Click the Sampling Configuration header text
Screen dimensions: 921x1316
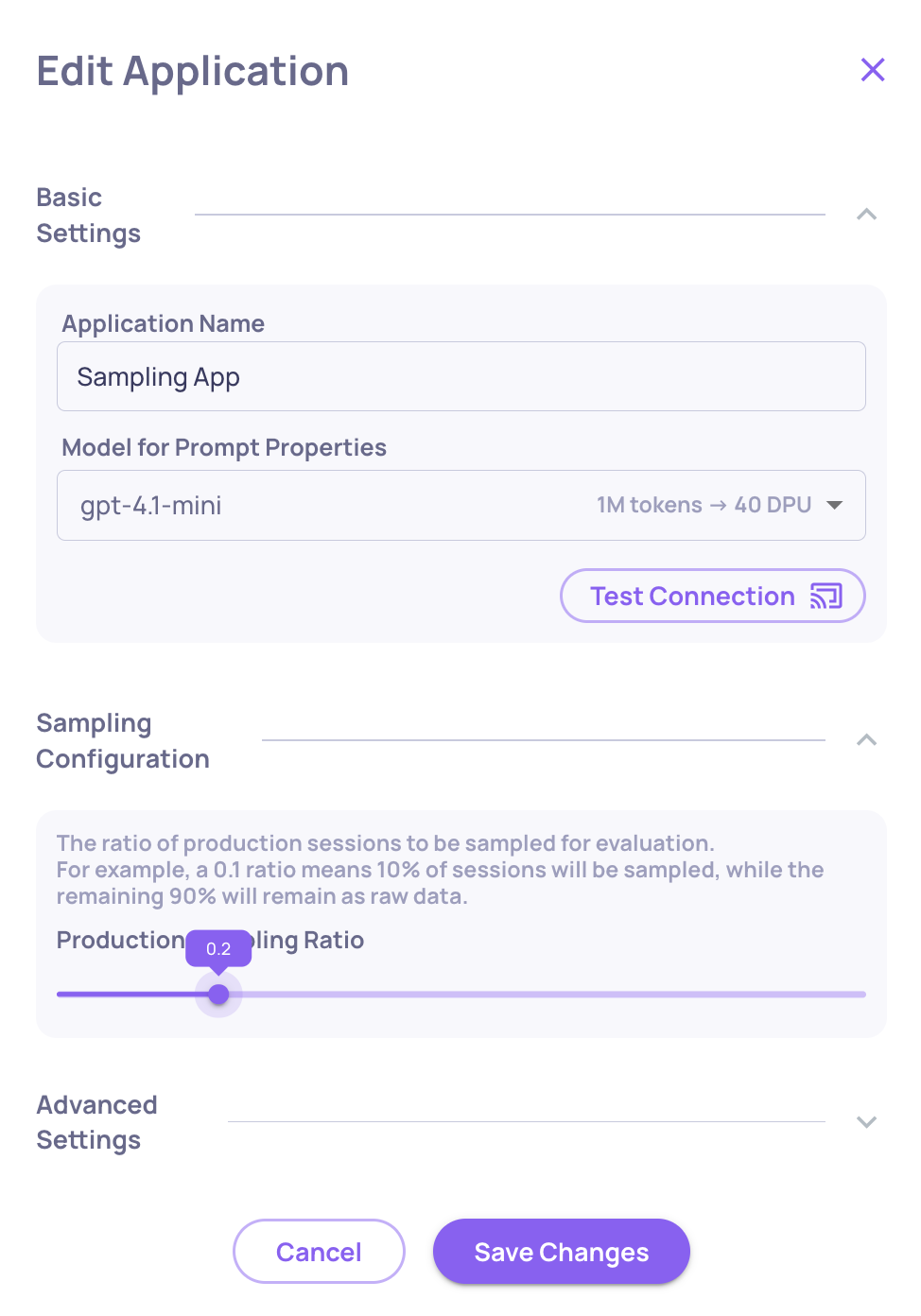(x=122, y=741)
